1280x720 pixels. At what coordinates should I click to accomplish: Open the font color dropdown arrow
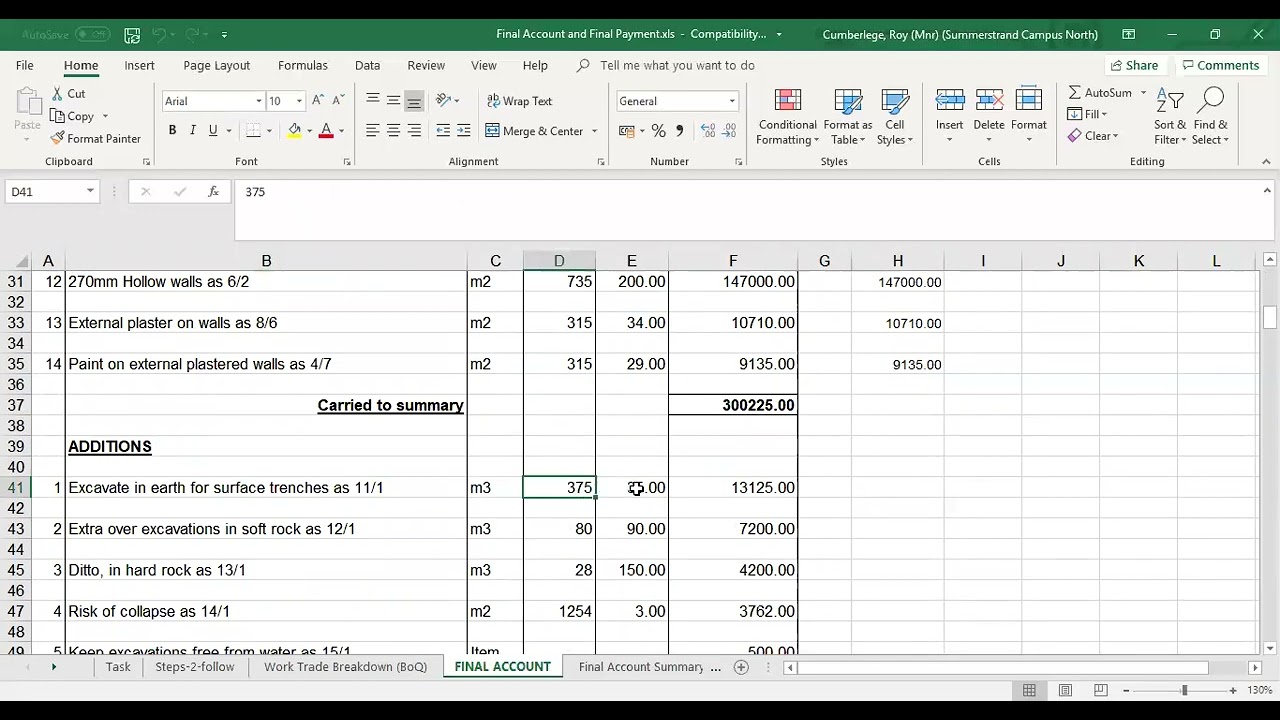(x=341, y=131)
